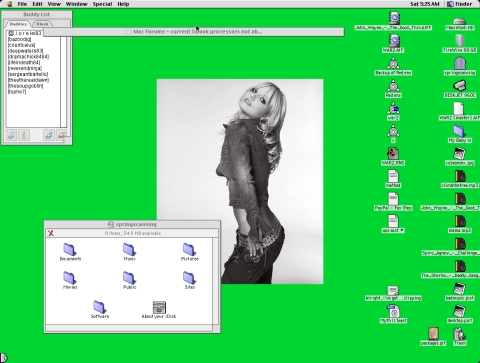Open the Edit menu

click(37, 4)
